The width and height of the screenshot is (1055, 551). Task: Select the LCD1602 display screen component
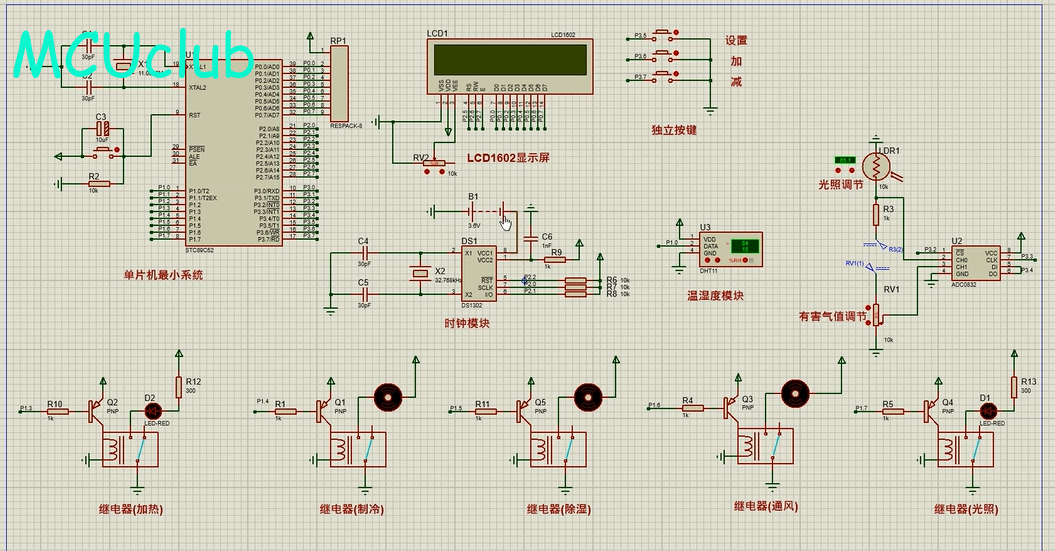(x=510, y=65)
